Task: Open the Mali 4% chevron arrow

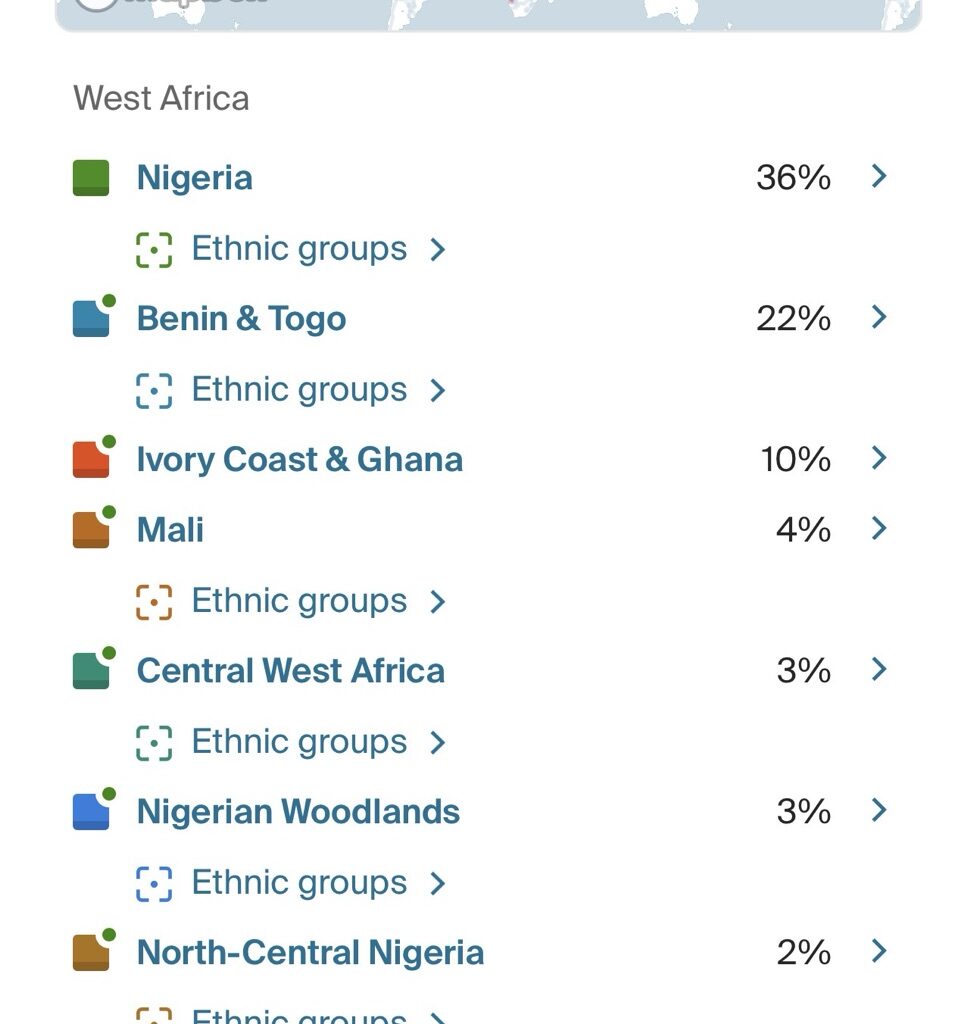Action: [x=879, y=529]
